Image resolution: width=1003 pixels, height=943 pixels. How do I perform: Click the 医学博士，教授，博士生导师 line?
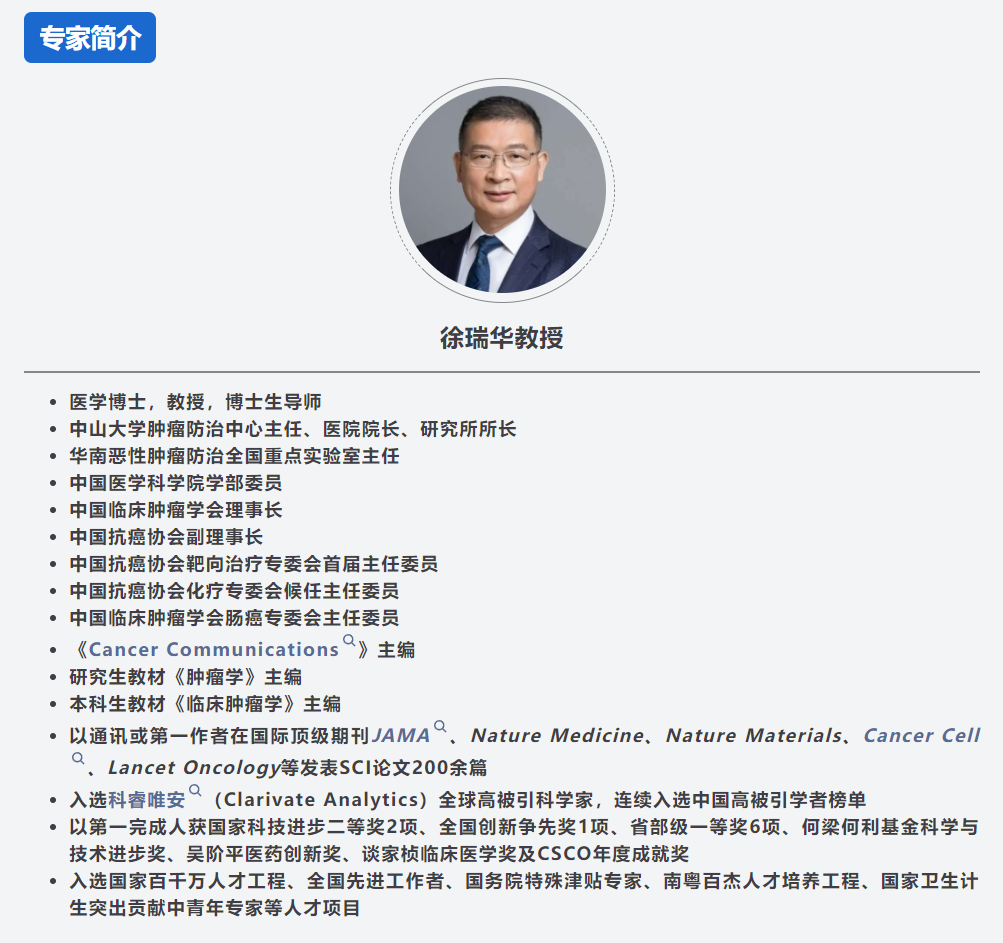click(195, 402)
